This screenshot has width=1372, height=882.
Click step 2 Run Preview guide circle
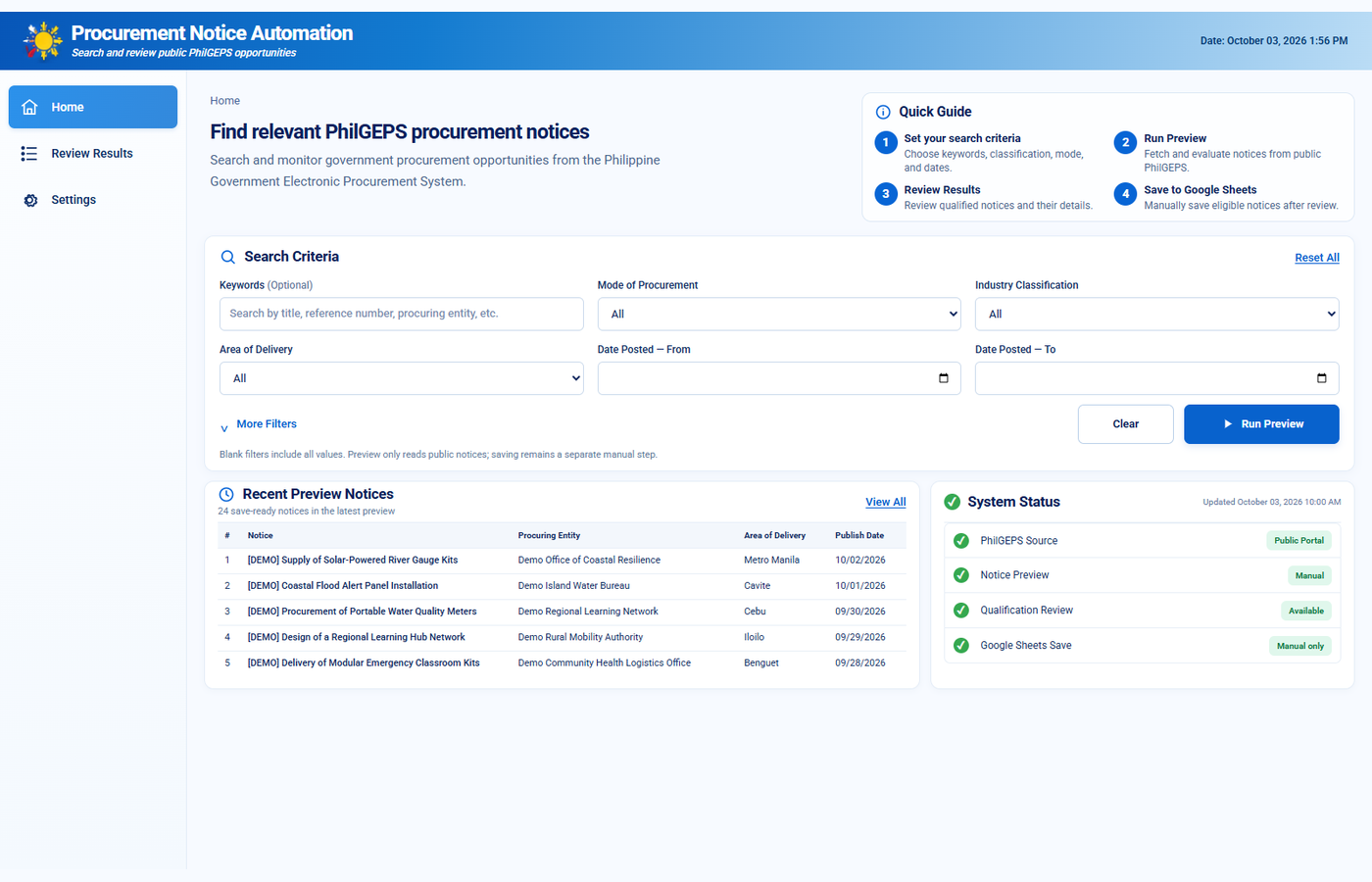click(1125, 143)
